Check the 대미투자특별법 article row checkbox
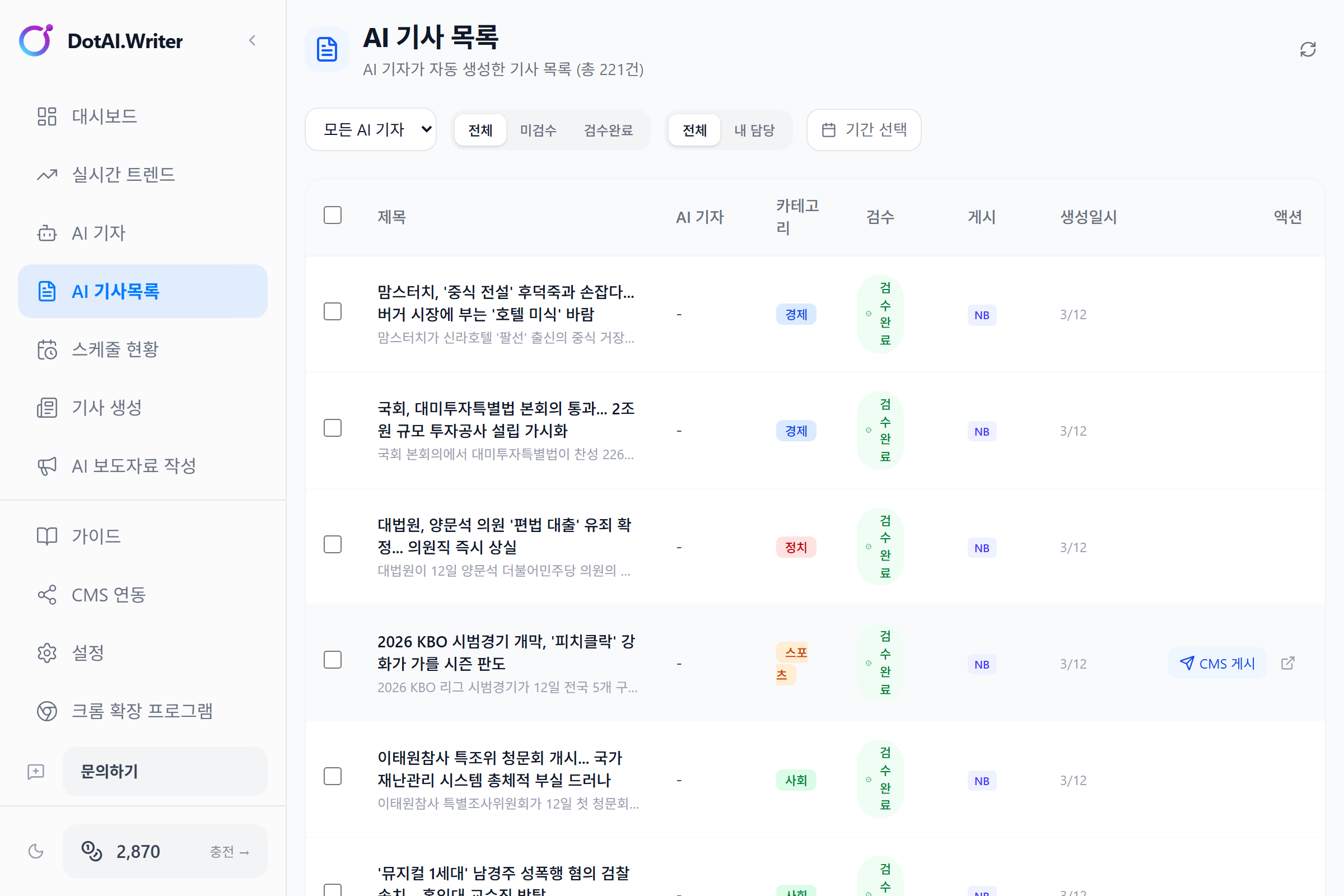1344x896 pixels. pyautogui.click(x=333, y=428)
